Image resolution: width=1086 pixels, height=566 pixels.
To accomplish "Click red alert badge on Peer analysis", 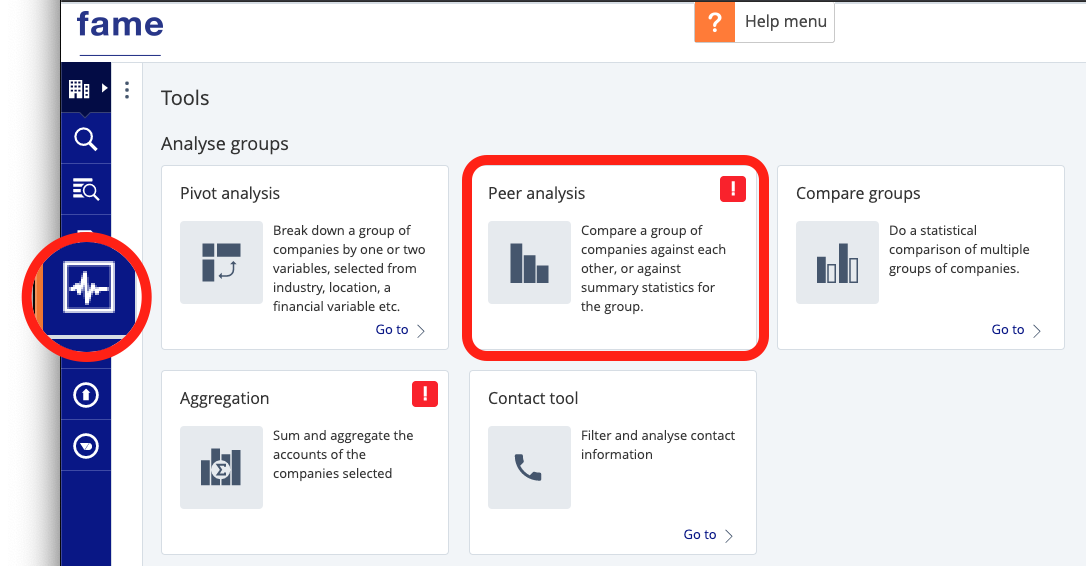I will coord(732,189).
